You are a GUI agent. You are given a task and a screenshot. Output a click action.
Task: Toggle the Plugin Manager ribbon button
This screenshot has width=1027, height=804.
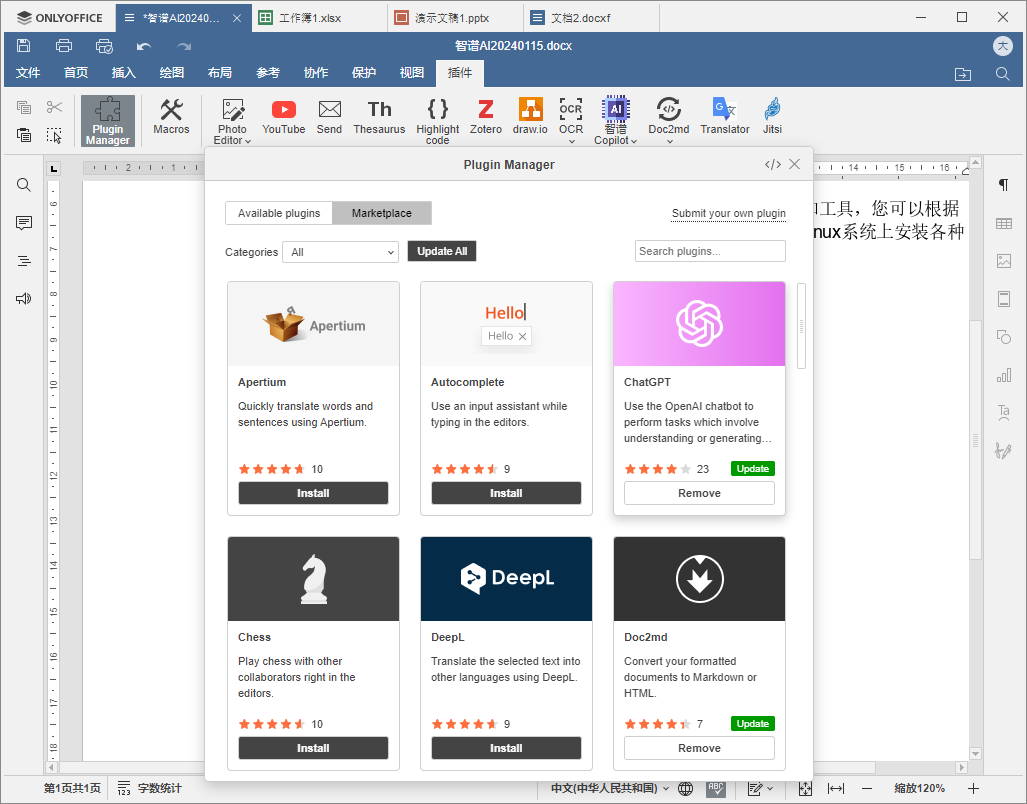coord(108,120)
